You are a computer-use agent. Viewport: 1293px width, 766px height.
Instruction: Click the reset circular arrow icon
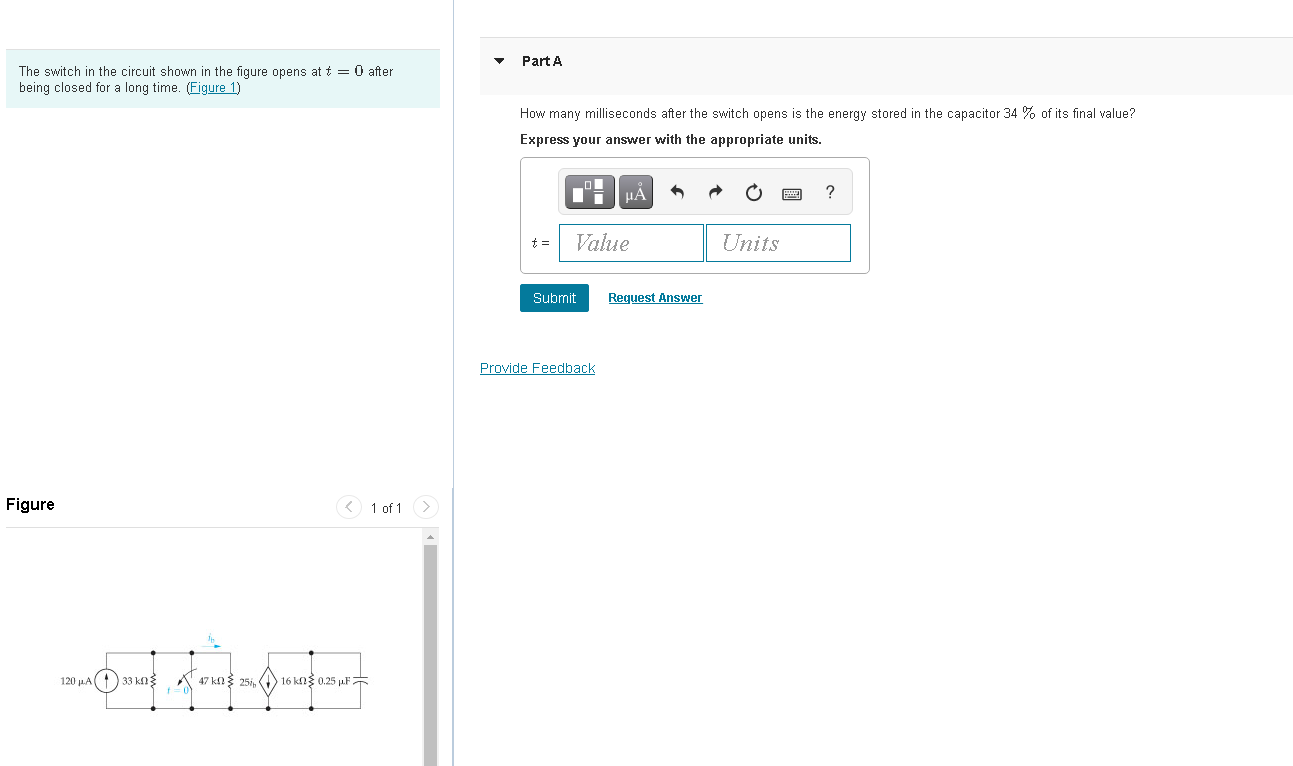[754, 192]
